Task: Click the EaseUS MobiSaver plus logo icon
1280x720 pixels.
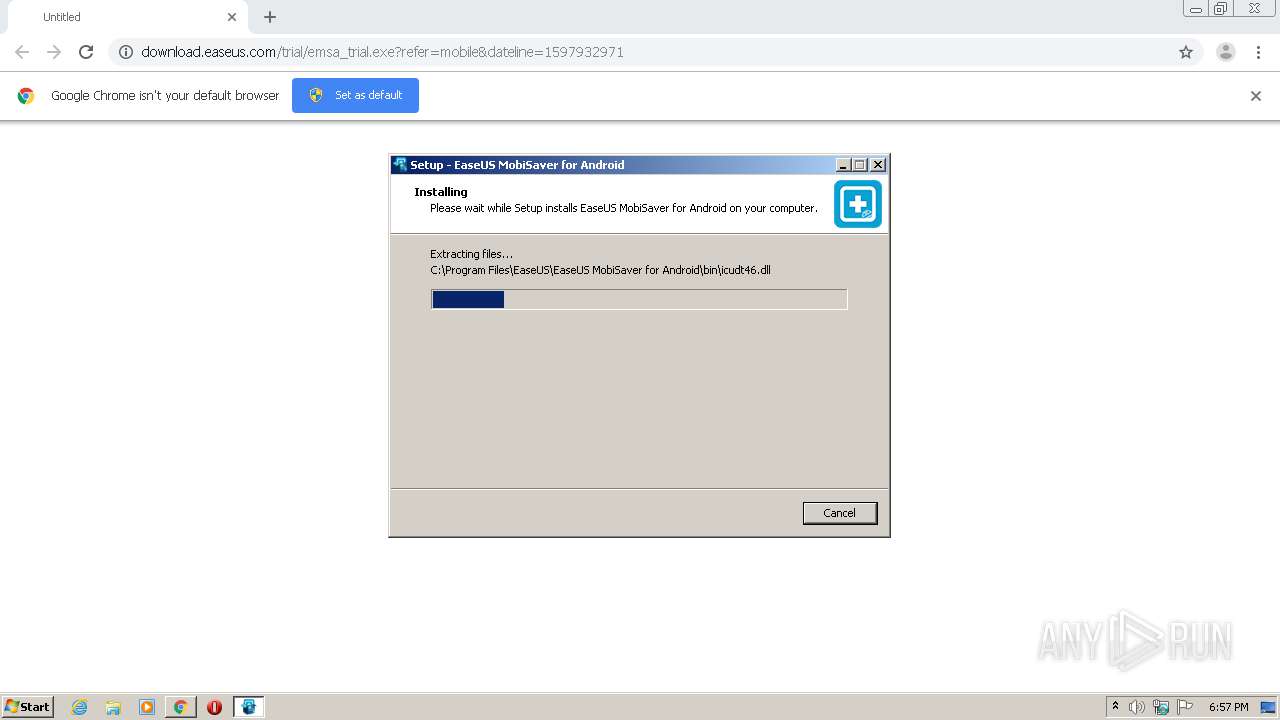Action: point(858,204)
